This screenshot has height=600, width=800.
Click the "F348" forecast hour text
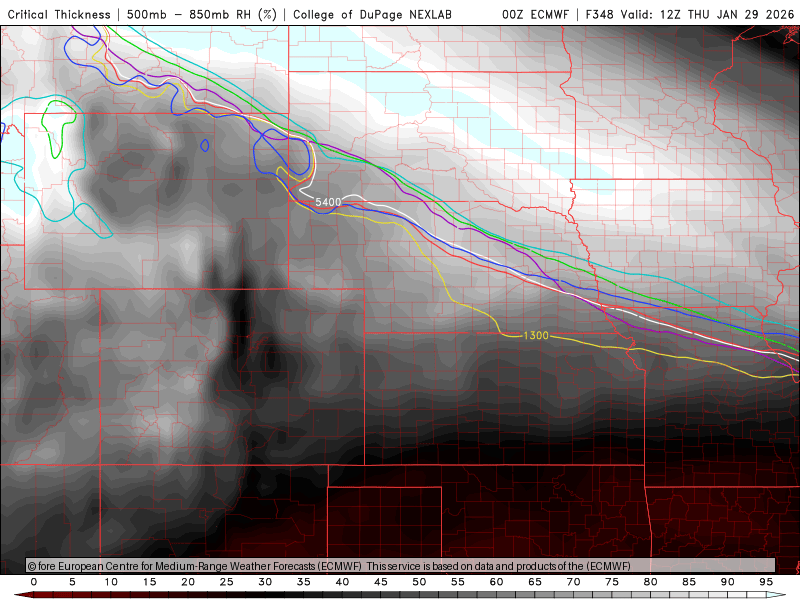click(x=599, y=15)
